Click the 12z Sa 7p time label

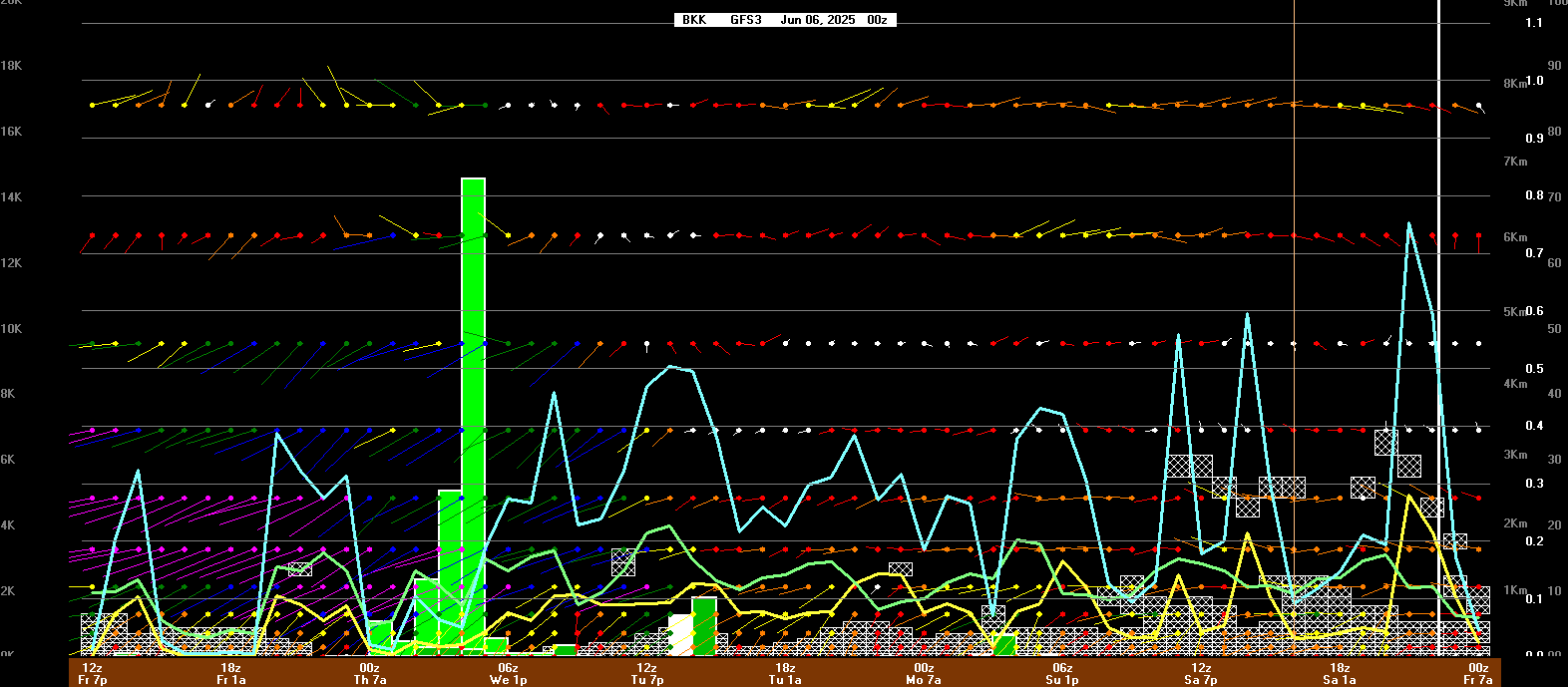click(1202, 674)
